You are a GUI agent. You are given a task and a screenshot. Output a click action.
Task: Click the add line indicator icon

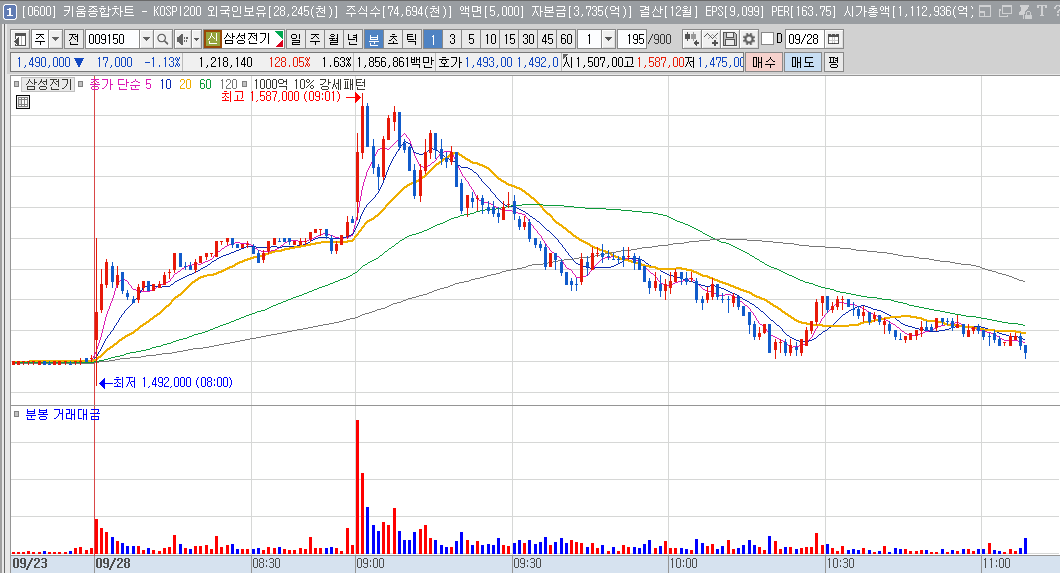point(710,39)
